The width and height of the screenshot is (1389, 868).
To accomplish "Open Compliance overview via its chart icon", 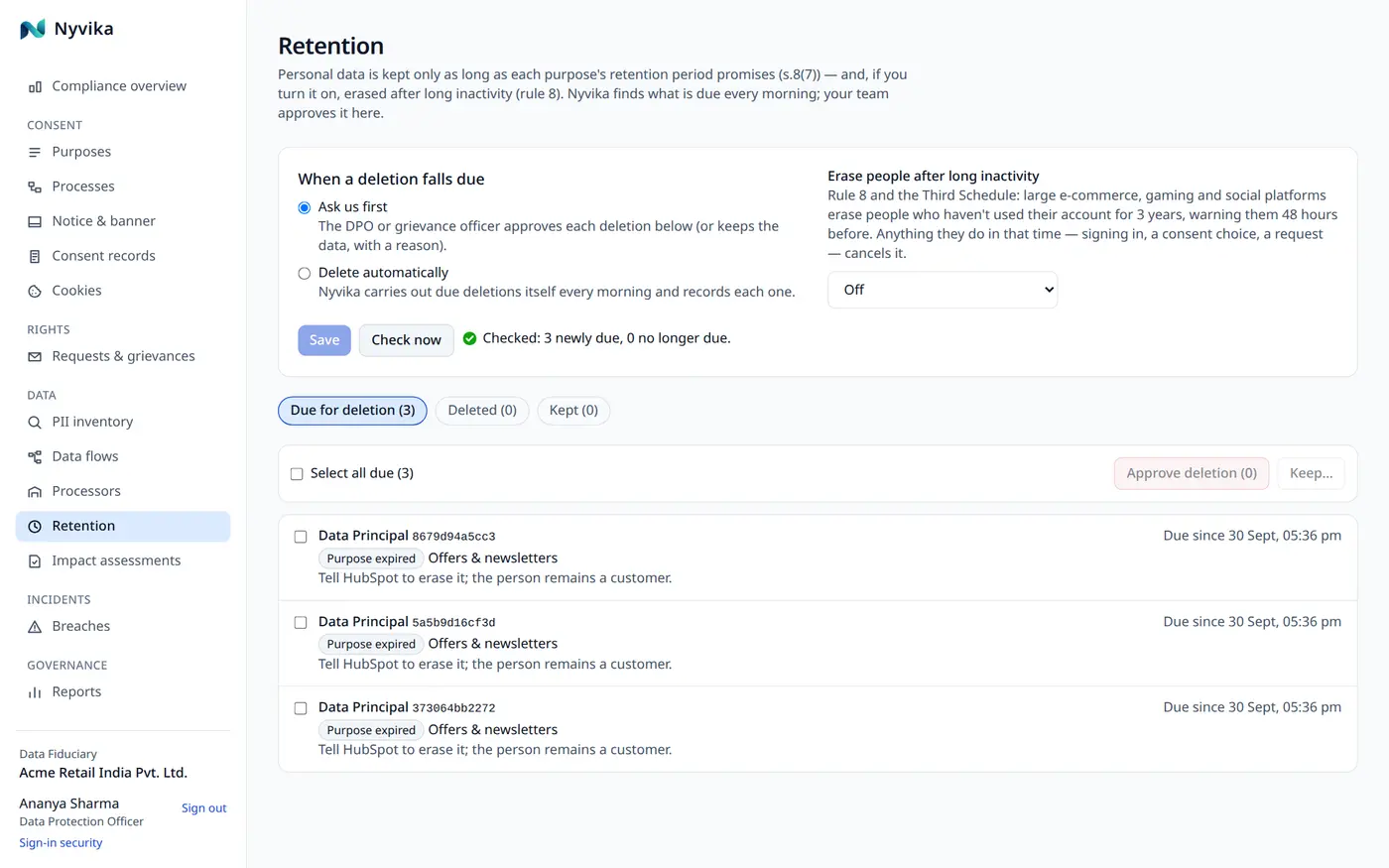I will (35, 86).
